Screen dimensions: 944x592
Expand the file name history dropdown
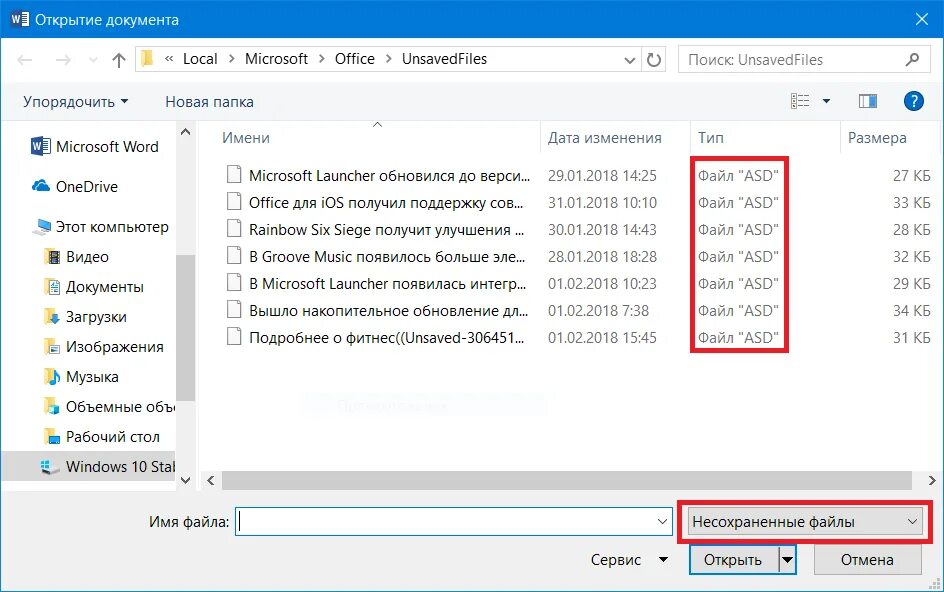(663, 522)
